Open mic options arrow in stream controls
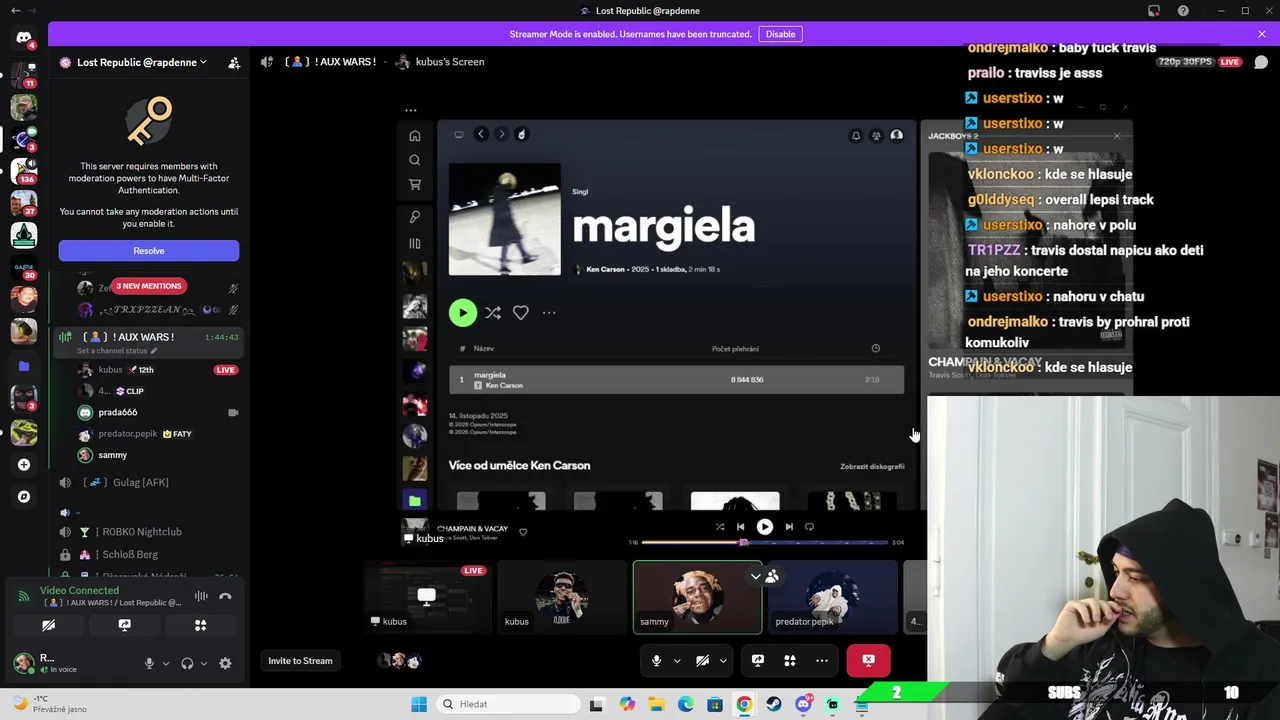The height and width of the screenshot is (720, 1280). (677, 660)
